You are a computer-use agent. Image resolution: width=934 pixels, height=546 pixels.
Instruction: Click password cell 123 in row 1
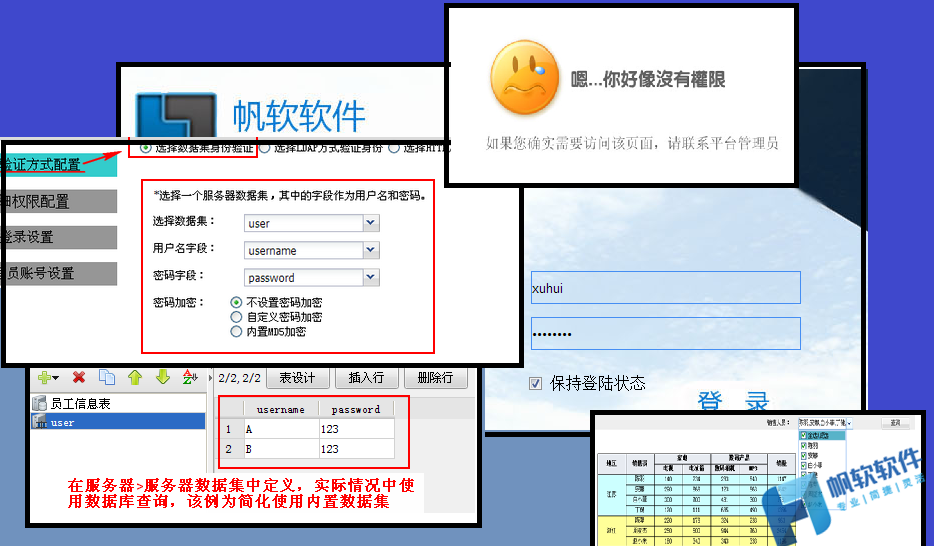tap(356, 429)
